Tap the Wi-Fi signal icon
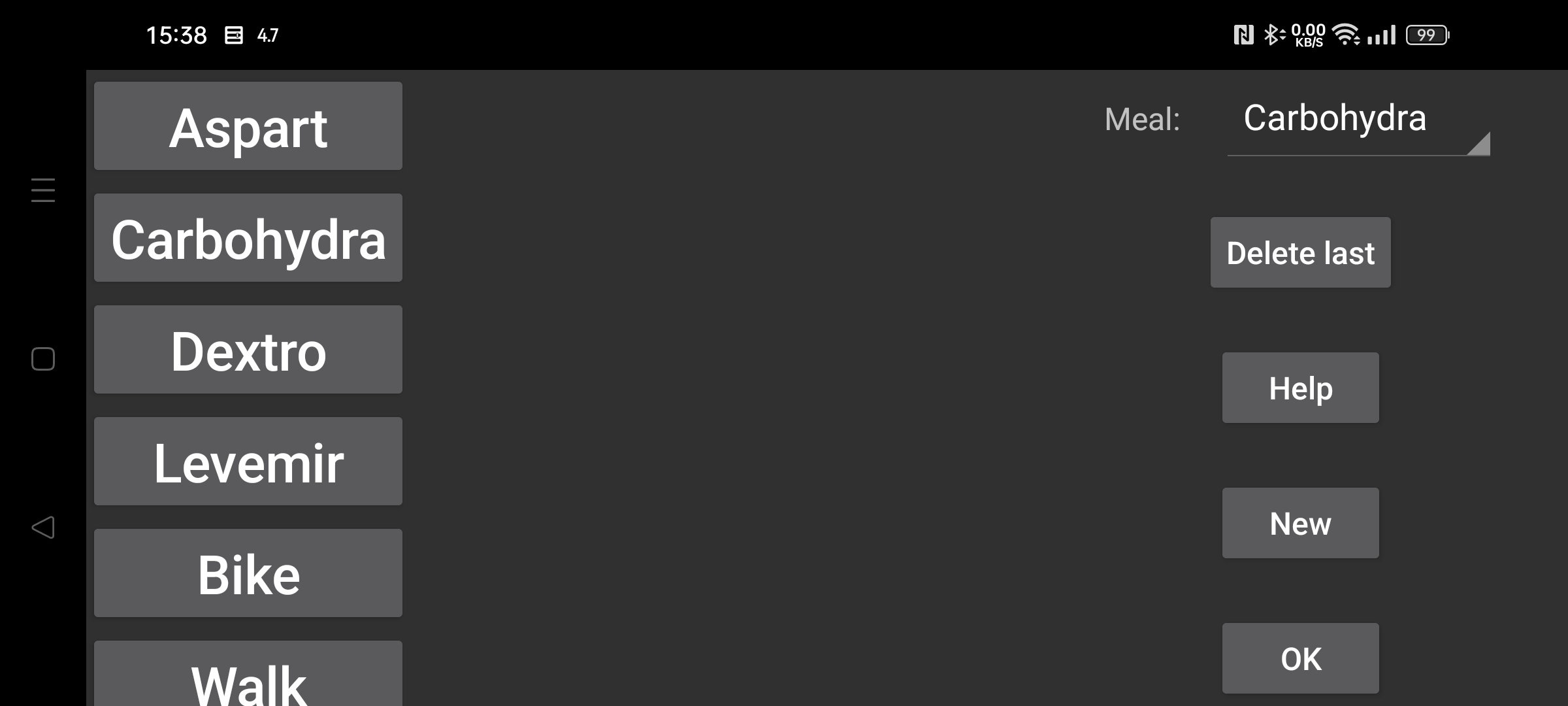Screen dimensions: 1568x706 point(1346,35)
